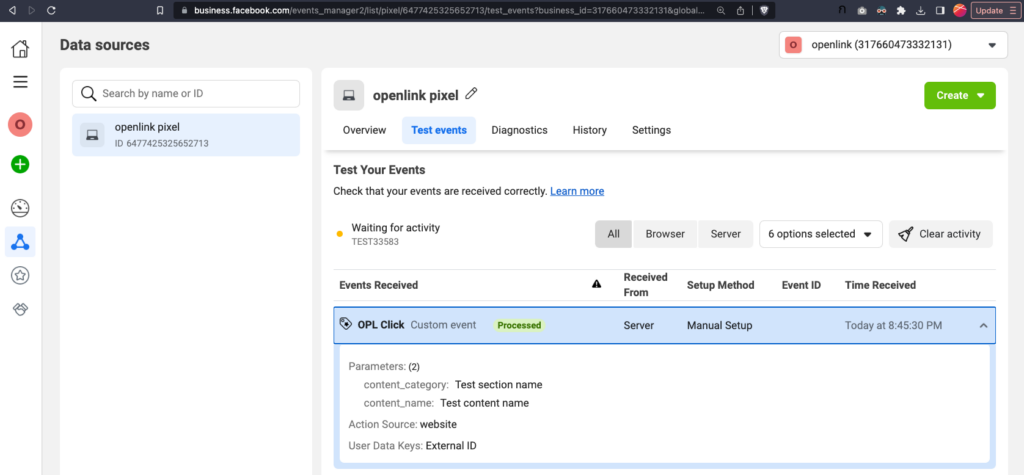Viewport: 1024px width, 475px height.
Task: Click pixel ID 6477425325652713 text
Action: (161, 143)
